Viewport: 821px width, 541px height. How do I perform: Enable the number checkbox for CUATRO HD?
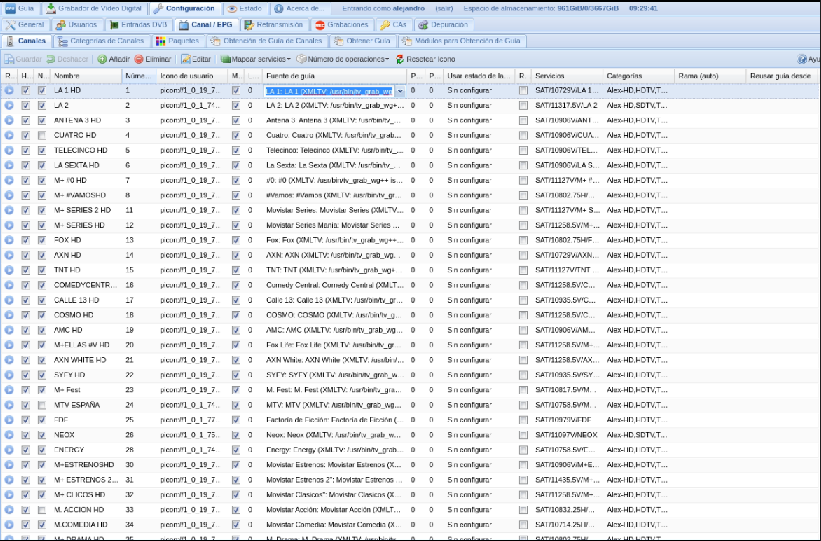coord(41,135)
